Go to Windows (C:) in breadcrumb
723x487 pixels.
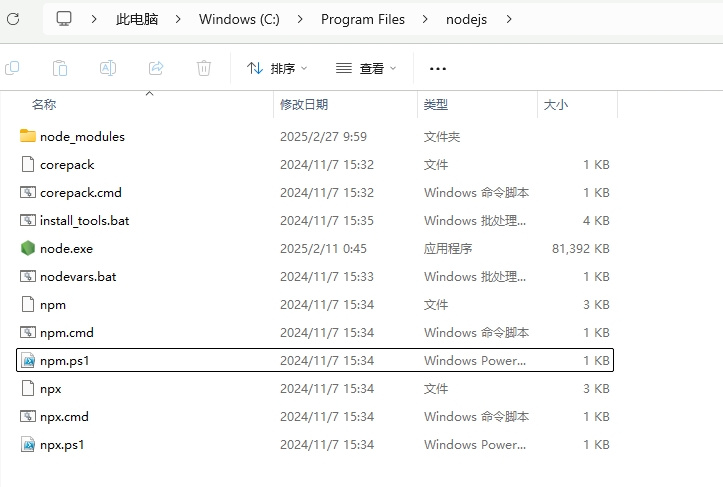[x=239, y=19]
